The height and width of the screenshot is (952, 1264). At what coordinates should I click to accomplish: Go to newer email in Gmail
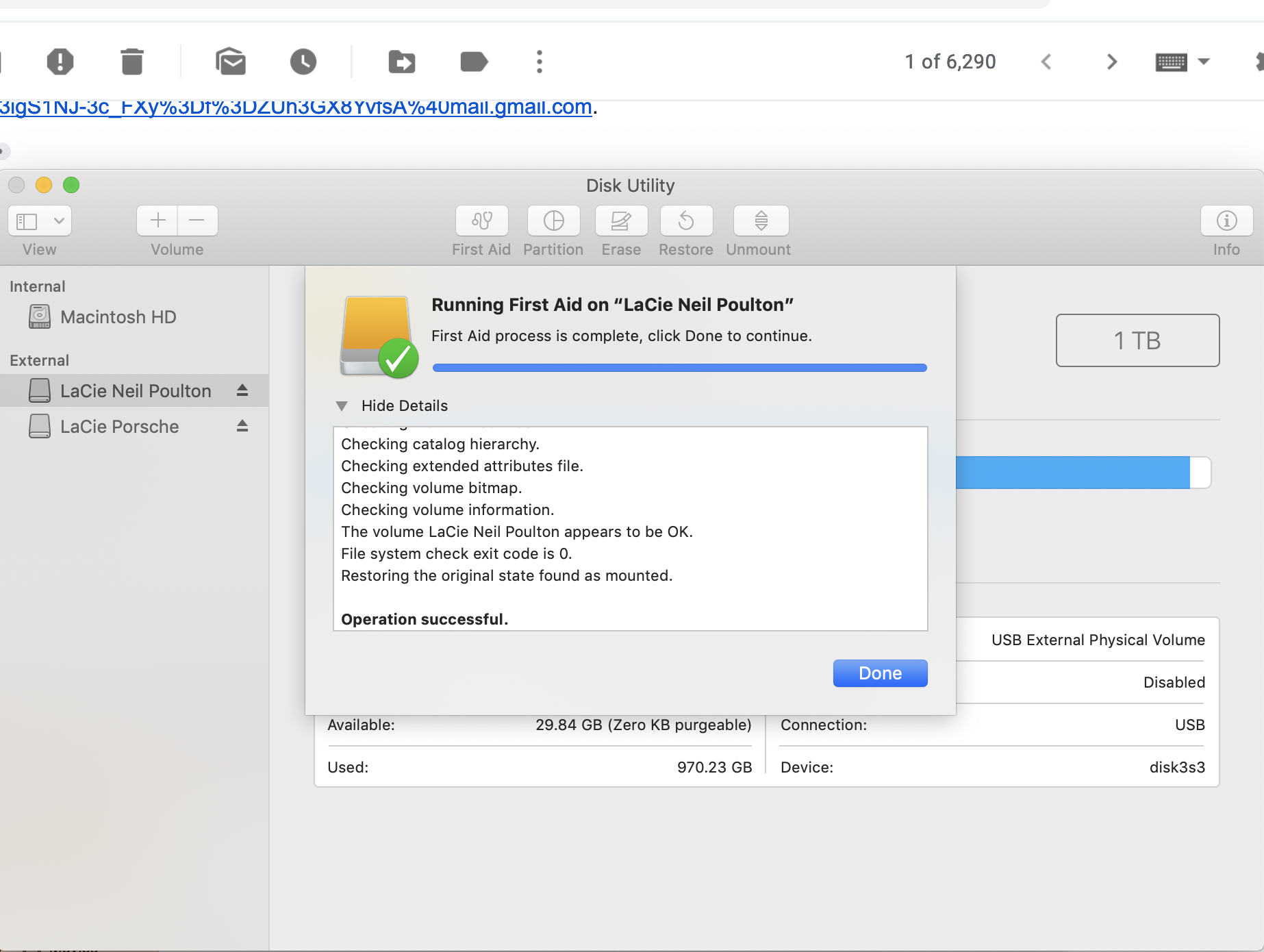pos(1046,62)
